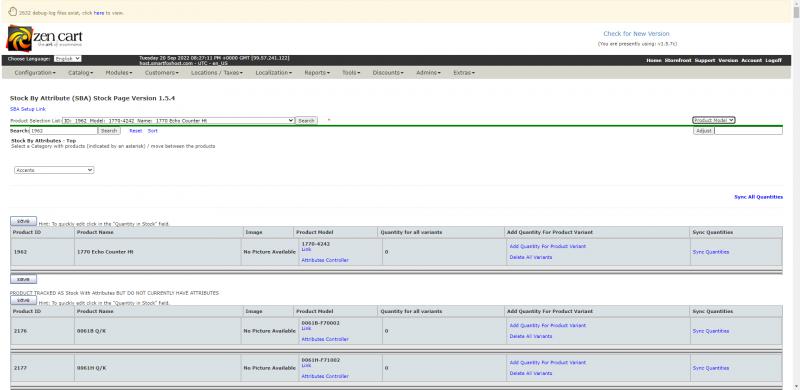Open Attributes Controller for product 2176

[325, 339]
